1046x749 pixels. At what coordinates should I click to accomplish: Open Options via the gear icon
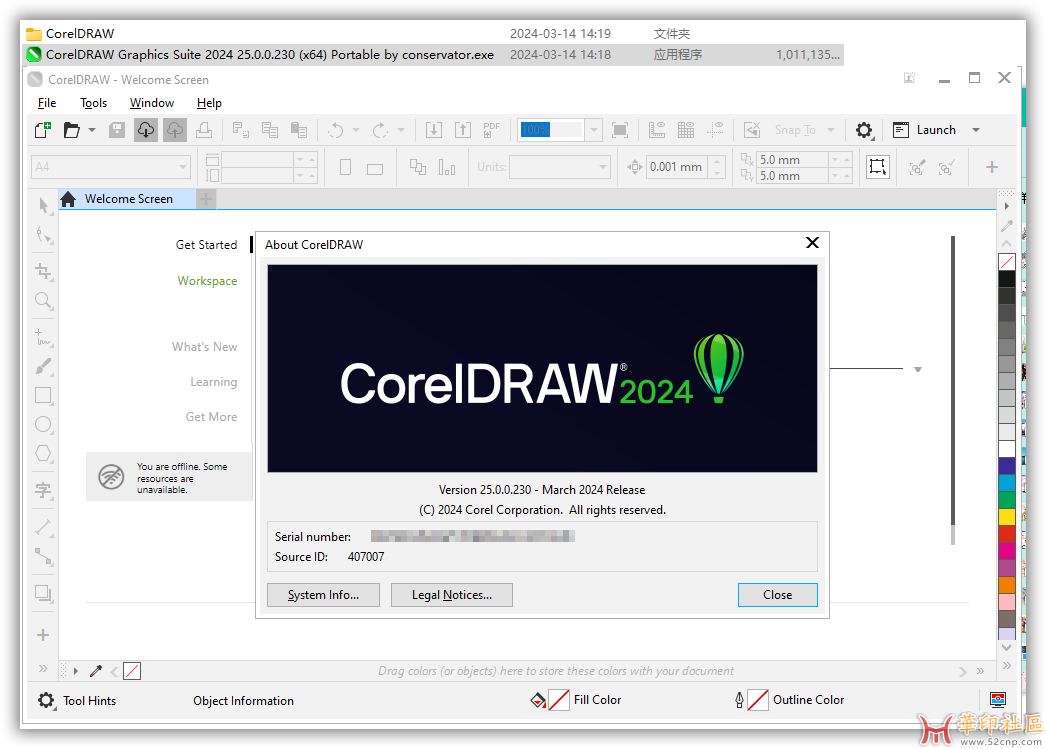point(864,130)
